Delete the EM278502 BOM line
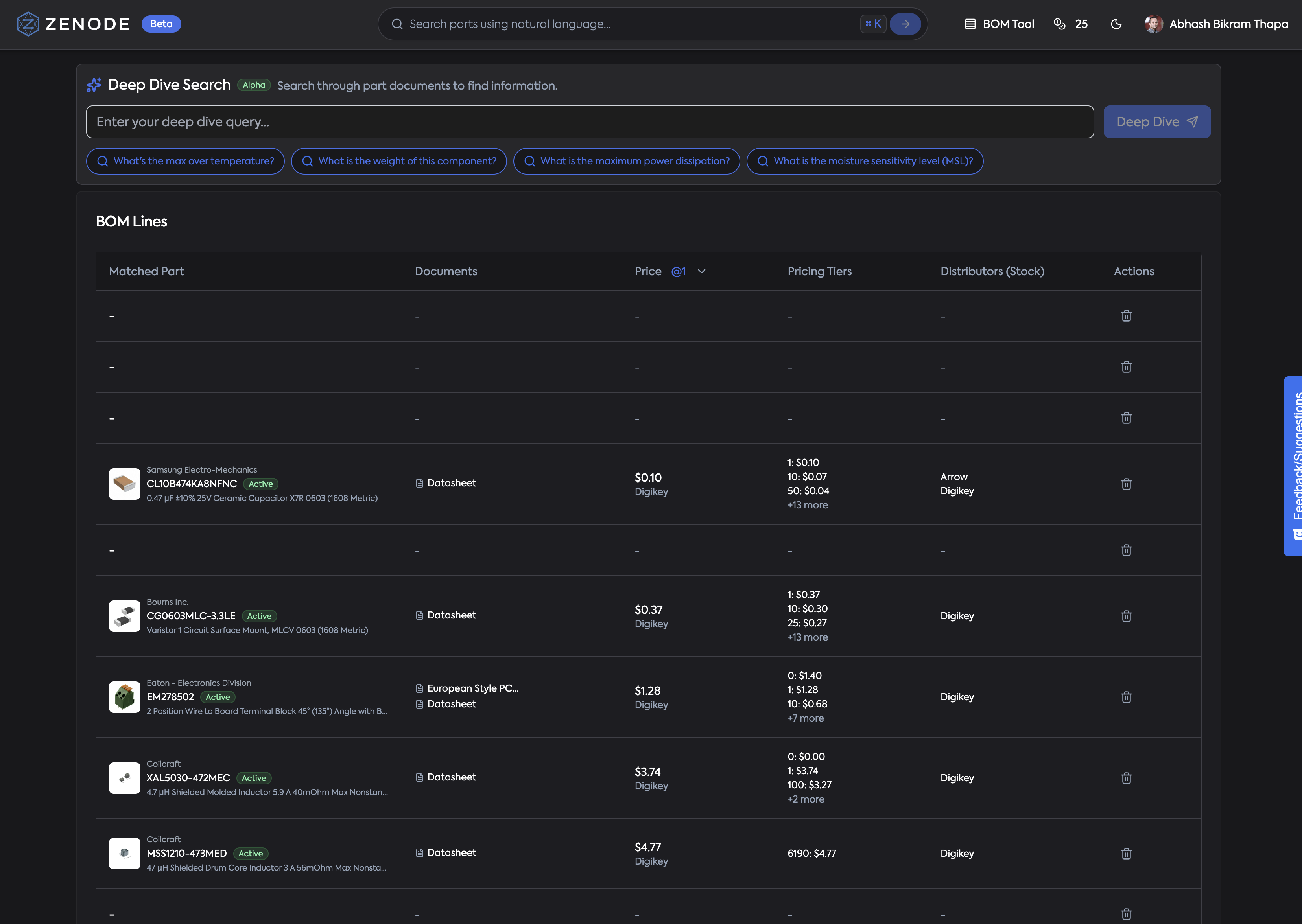The width and height of the screenshot is (1302, 924). pos(1126,698)
